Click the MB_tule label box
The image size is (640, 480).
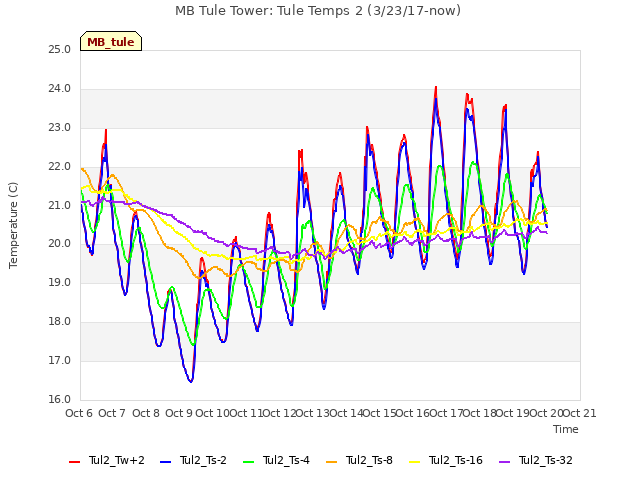coord(111,41)
